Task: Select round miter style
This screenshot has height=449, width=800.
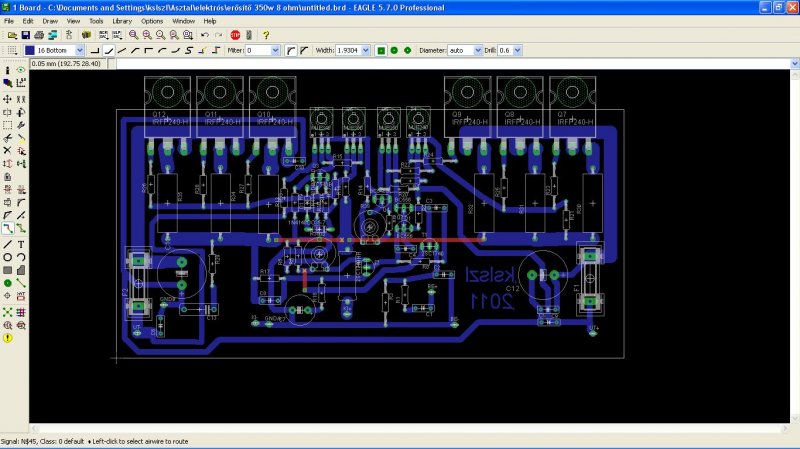Action: click(291, 50)
